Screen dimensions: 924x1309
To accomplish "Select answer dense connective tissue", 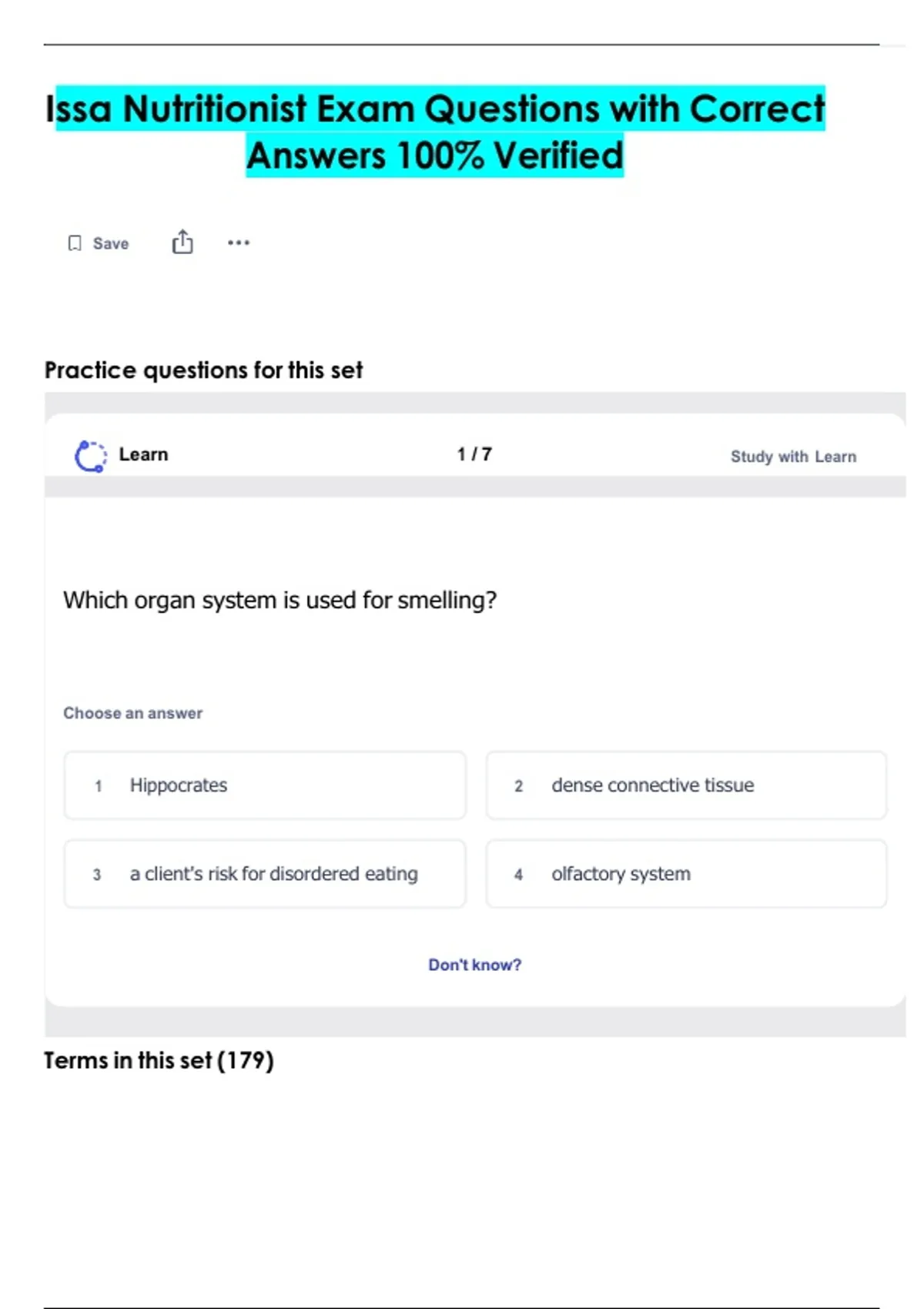I will (685, 785).
